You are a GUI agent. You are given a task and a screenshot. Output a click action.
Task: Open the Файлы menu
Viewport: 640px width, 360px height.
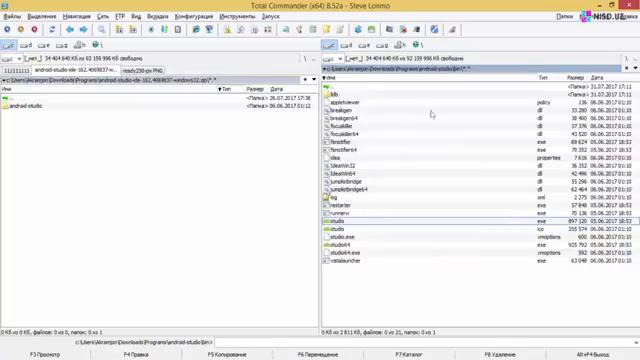[x=12, y=16]
